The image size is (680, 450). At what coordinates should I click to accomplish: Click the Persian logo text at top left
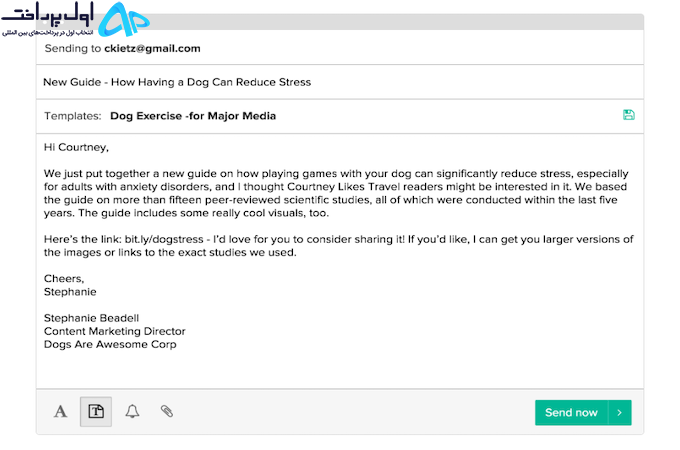pyautogui.click(x=47, y=18)
